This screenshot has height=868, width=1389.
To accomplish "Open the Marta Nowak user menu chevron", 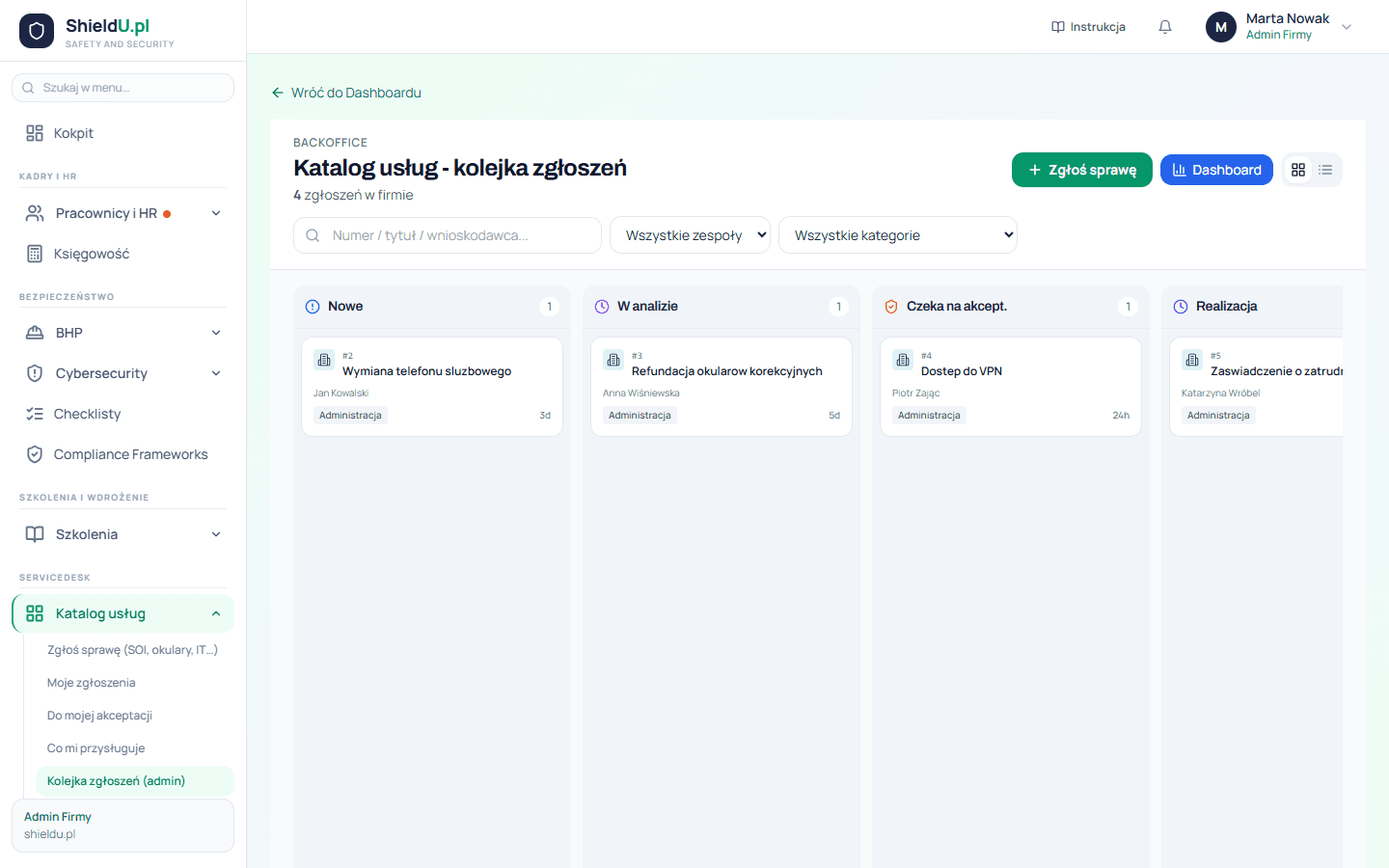I will 1347,27.
